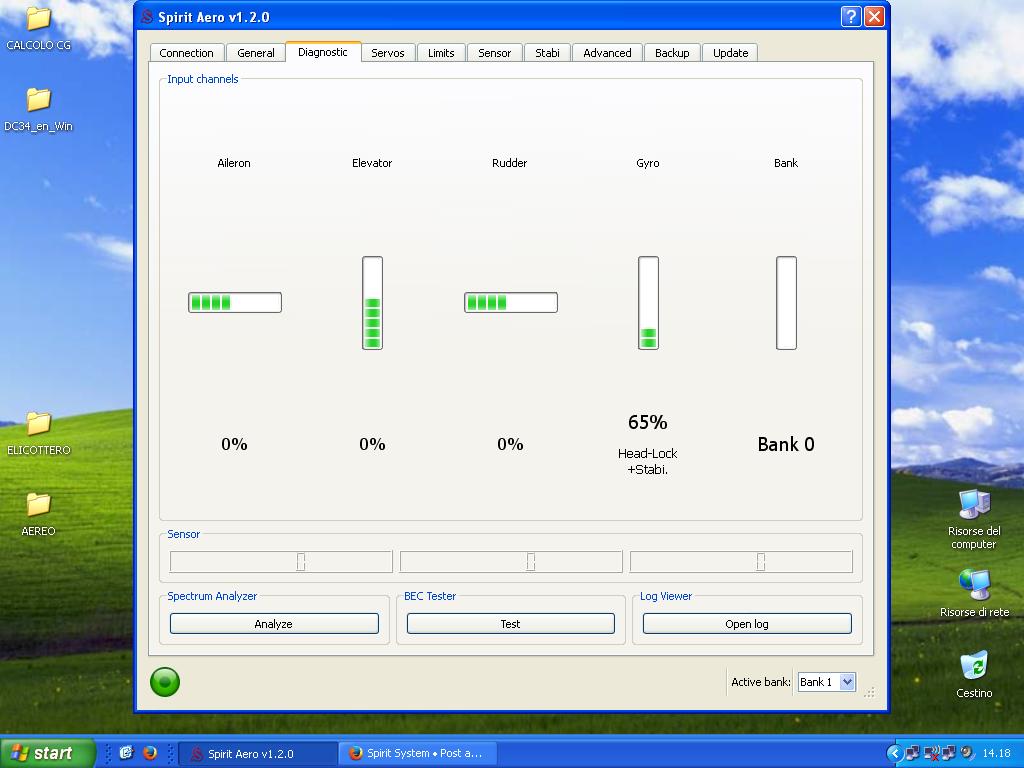Start the BEC Tester Test button
This screenshot has height=768, width=1024.
[x=510, y=624]
